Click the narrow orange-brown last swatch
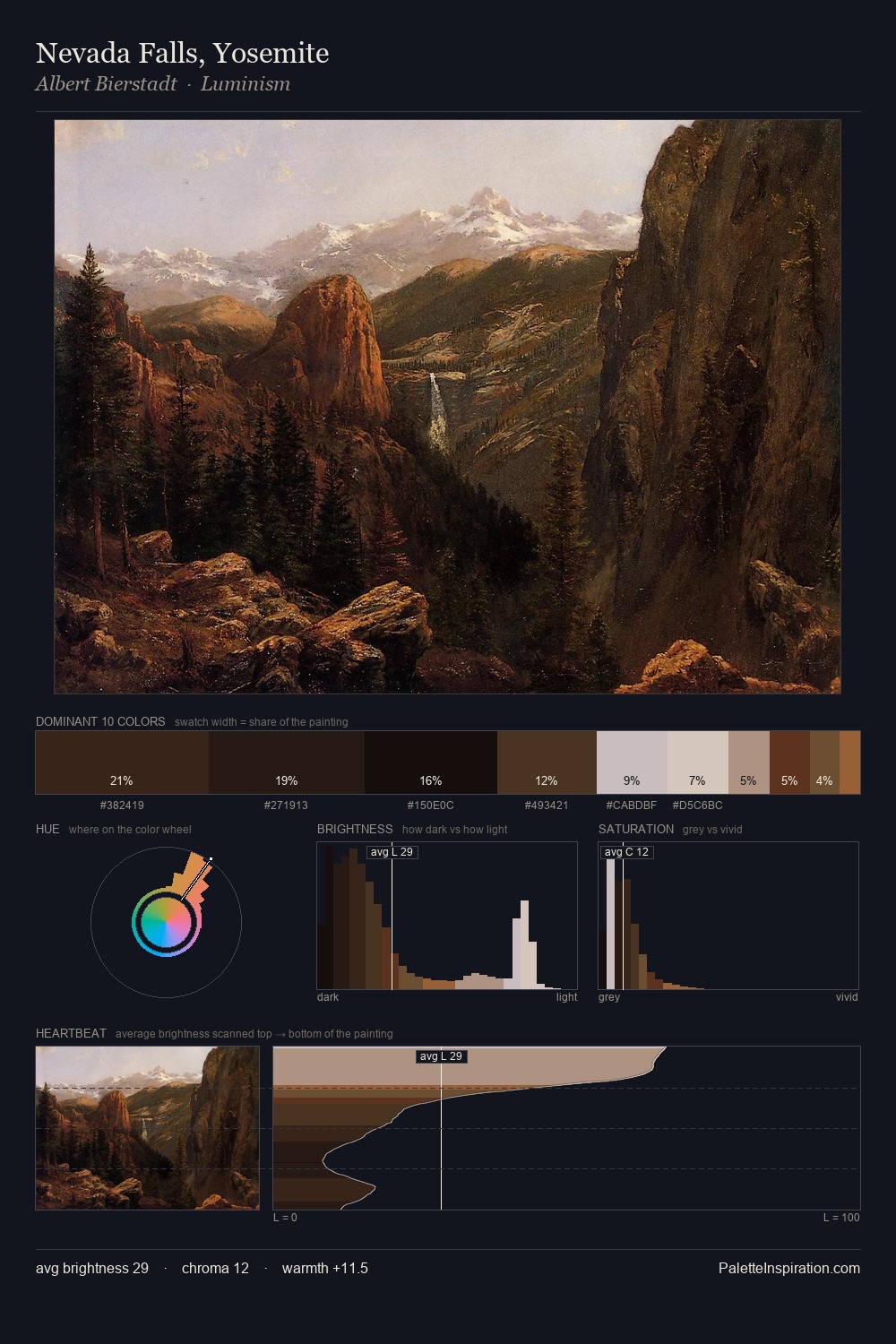896x1344 pixels. click(x=849, y=762)
